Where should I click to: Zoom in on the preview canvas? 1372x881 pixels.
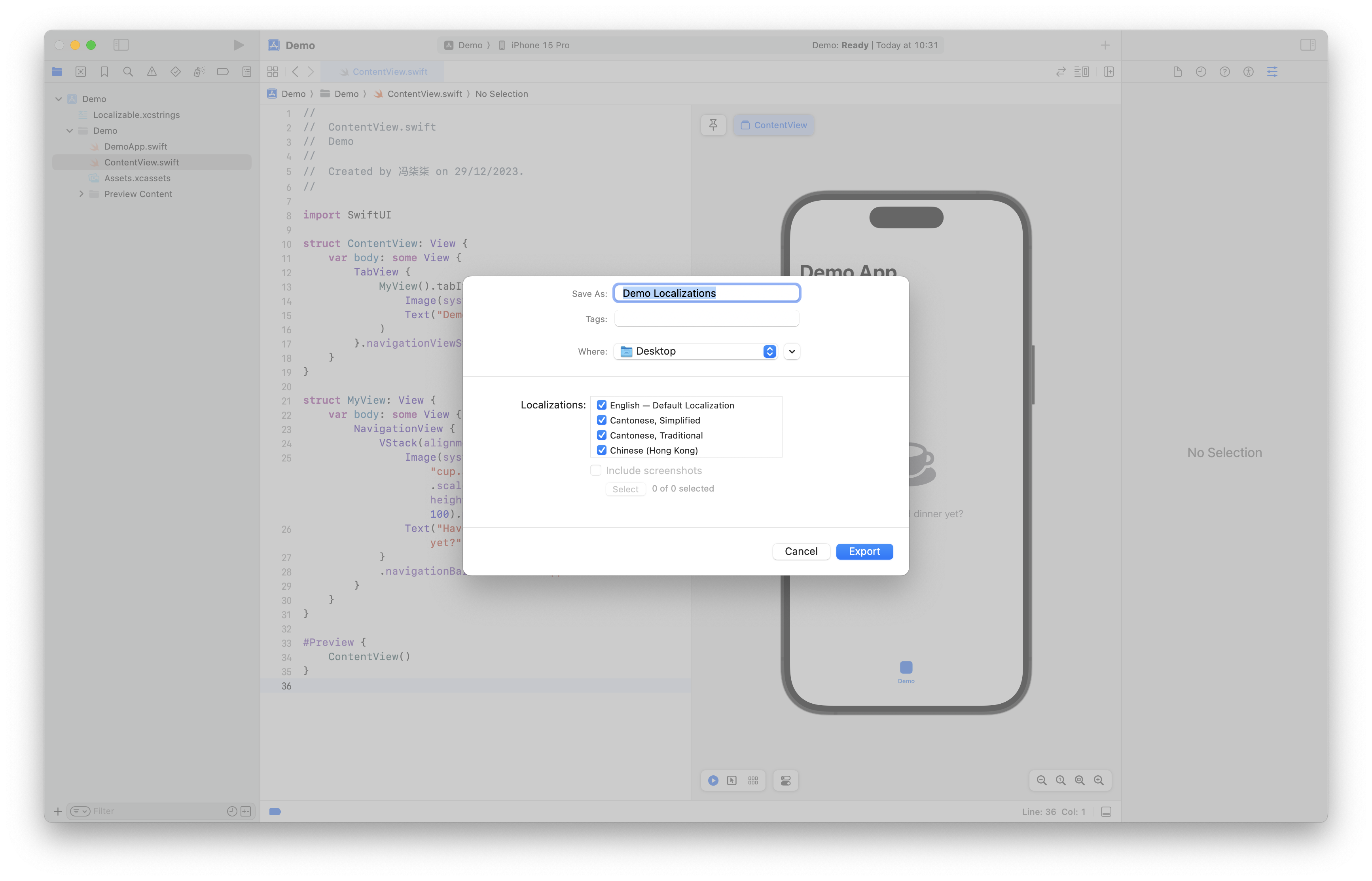click(1098, 780)
